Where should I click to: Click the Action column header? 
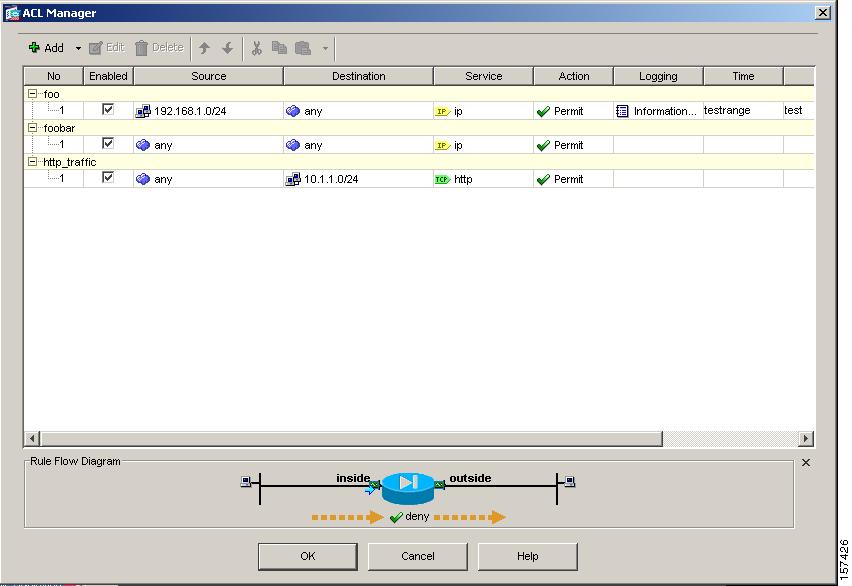click(x=574, y=76)
